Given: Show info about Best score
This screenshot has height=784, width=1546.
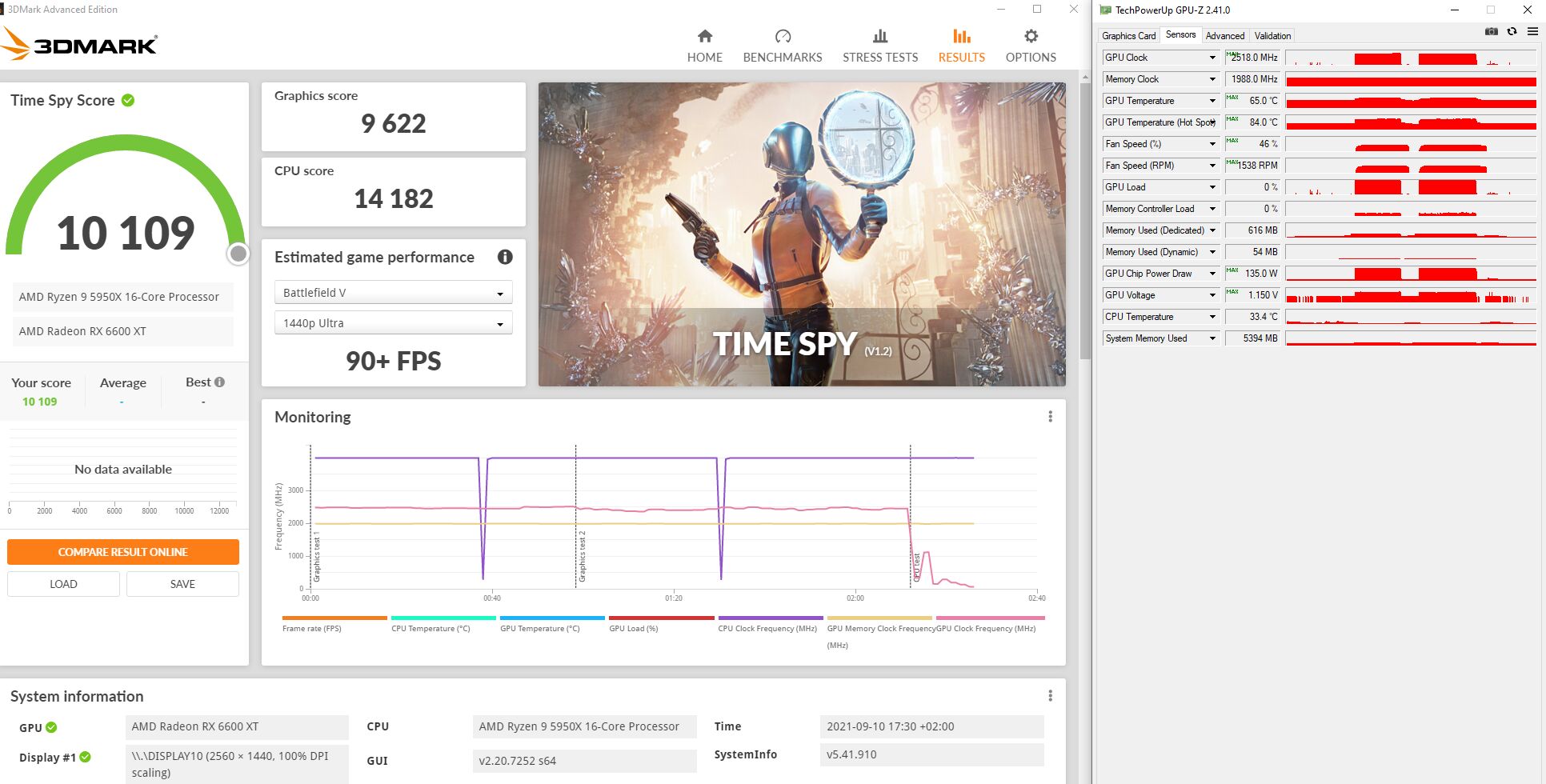Looking at the screenshot, I should (x=220, y=382).
